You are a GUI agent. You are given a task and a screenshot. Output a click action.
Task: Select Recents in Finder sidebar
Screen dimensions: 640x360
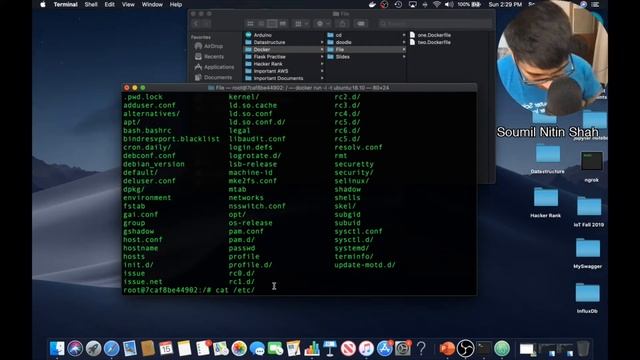click(209, 56)
